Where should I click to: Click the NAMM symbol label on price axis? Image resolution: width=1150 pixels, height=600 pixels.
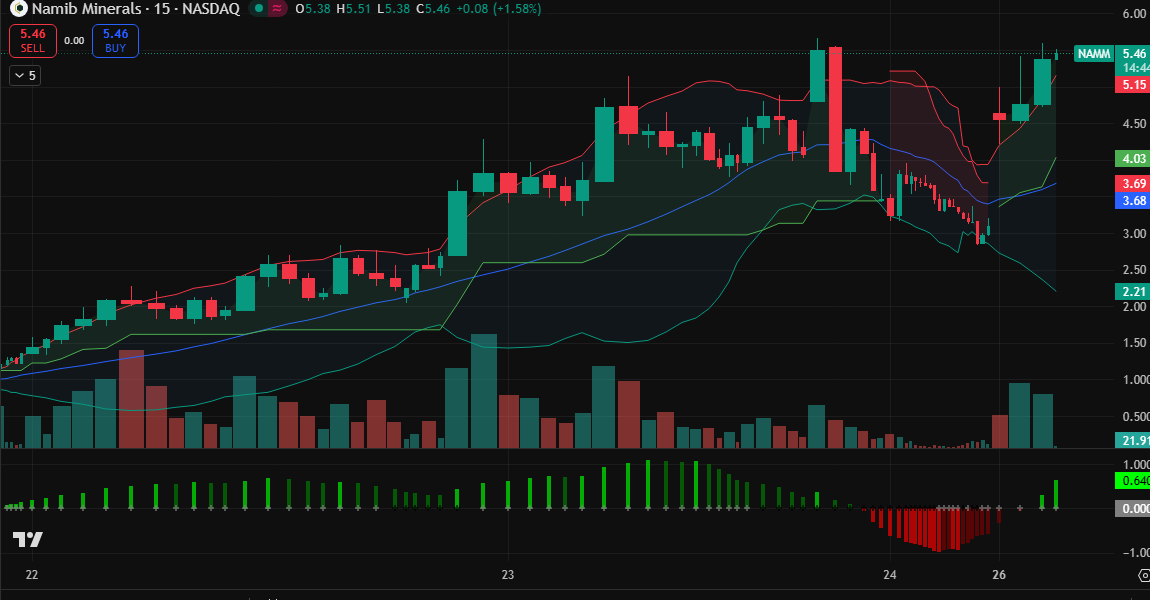1094,54
